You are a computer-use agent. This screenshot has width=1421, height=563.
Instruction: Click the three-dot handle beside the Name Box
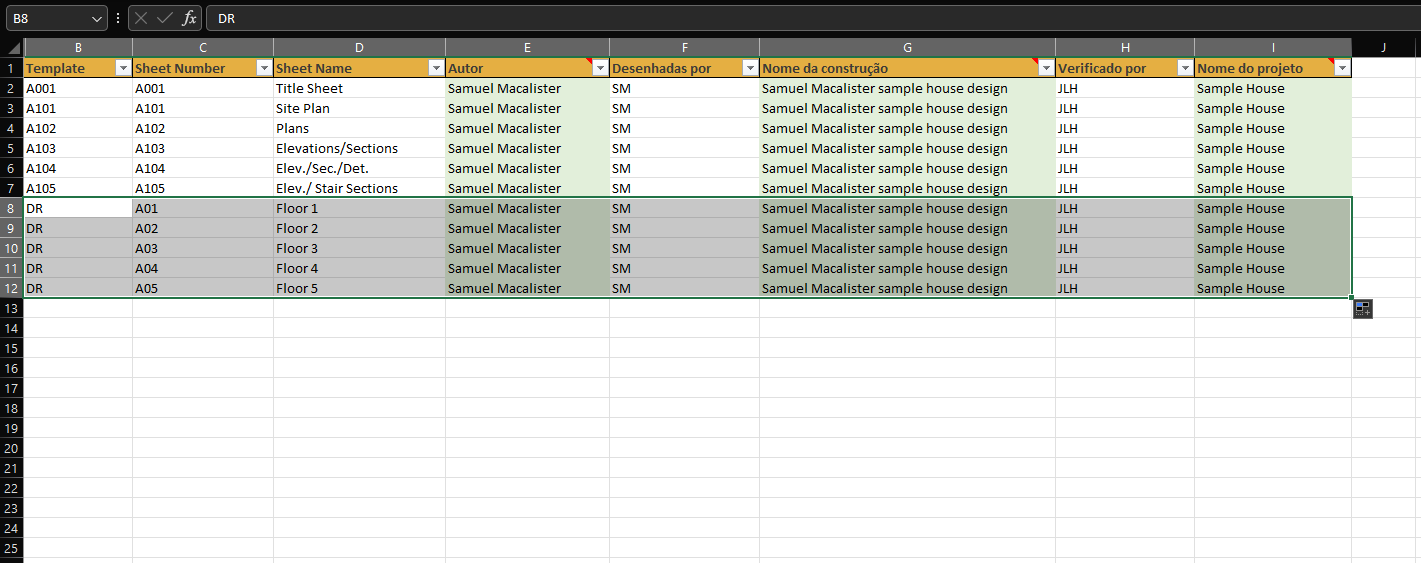click(x=119, y=18)
